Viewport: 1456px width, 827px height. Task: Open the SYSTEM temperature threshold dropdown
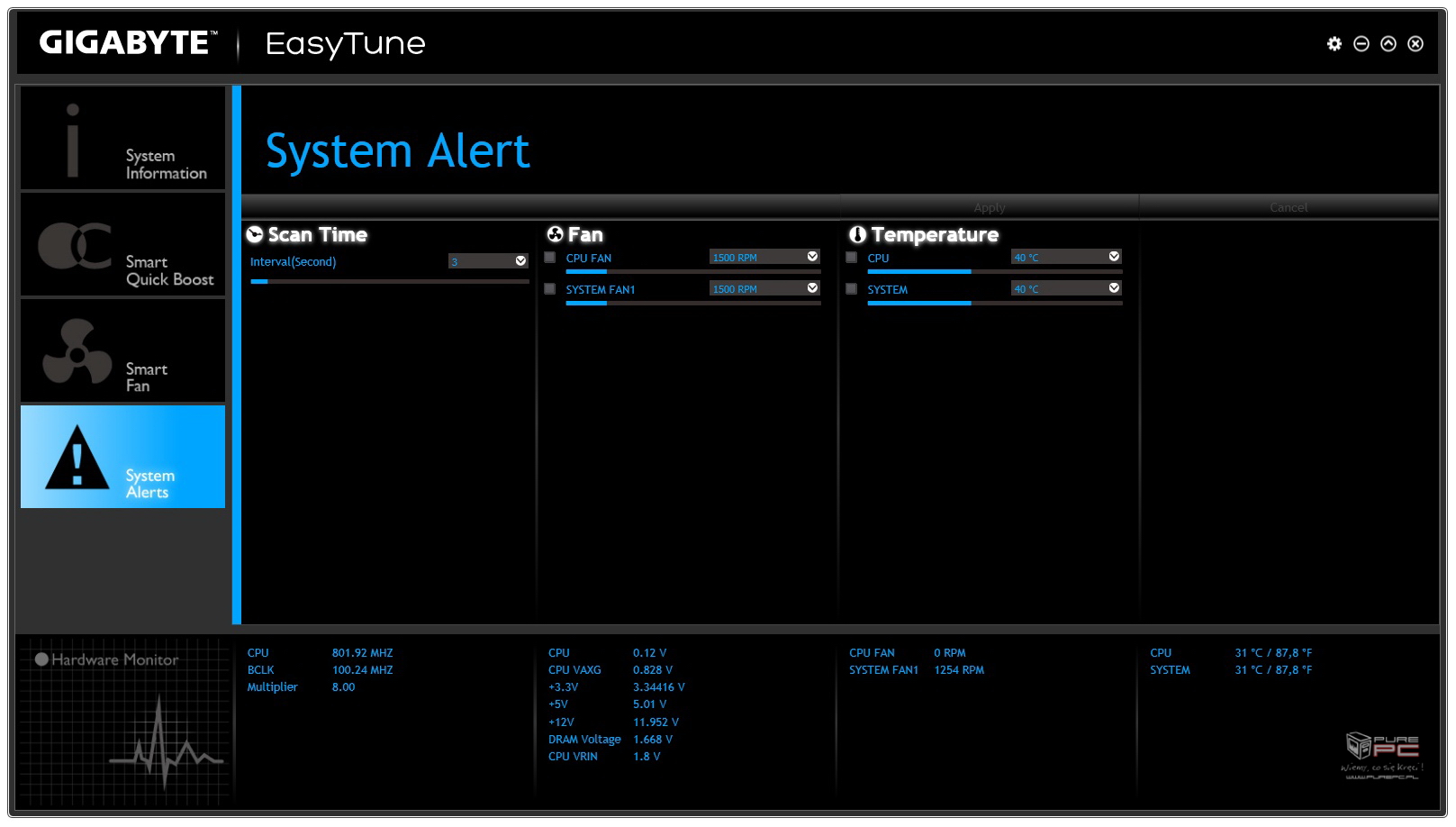click(1114, 288)
